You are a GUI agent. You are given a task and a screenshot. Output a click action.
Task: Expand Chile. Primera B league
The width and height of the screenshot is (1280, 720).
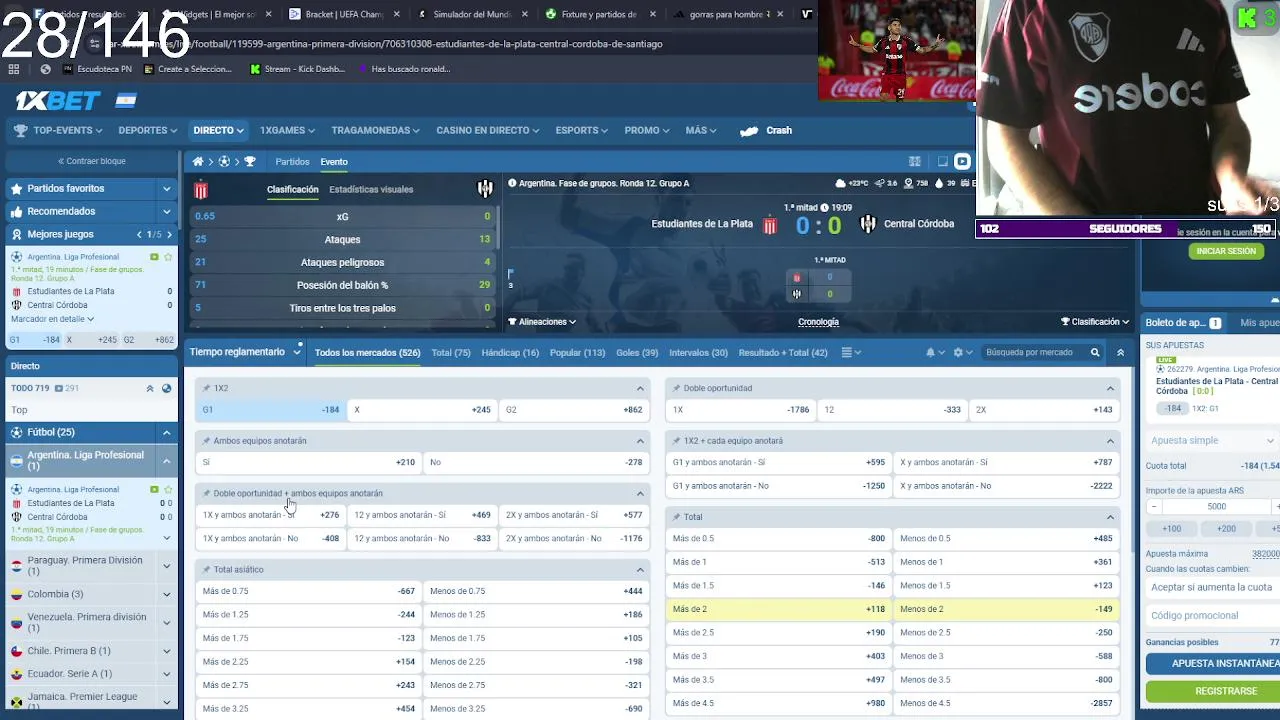[166, 651]
